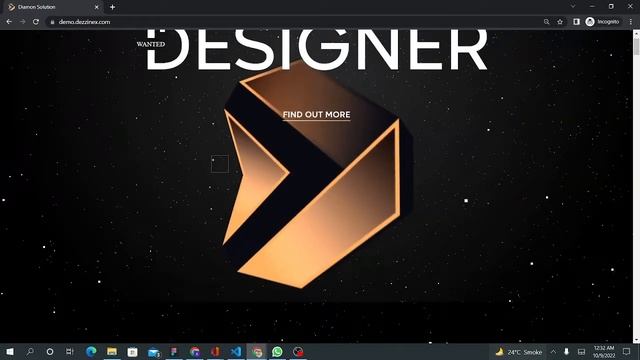
Task: Switch to the active Chrome incognito window in taskbar
Action: click(257, 351)
